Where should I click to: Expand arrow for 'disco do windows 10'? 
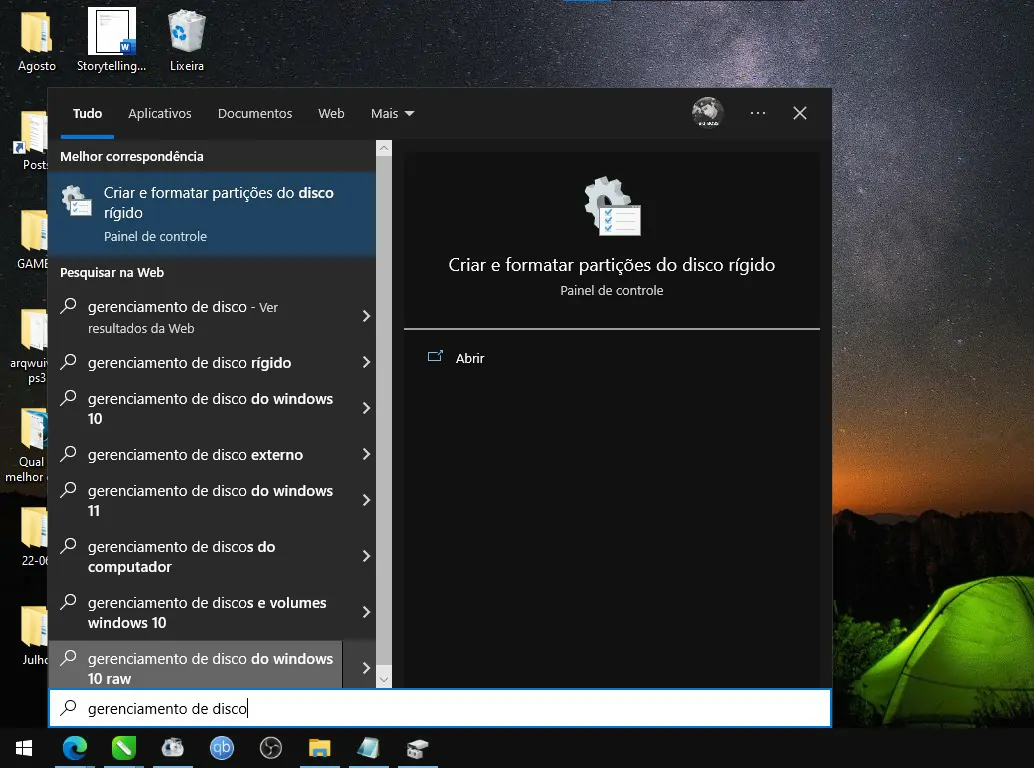click(x=367, y=408)
